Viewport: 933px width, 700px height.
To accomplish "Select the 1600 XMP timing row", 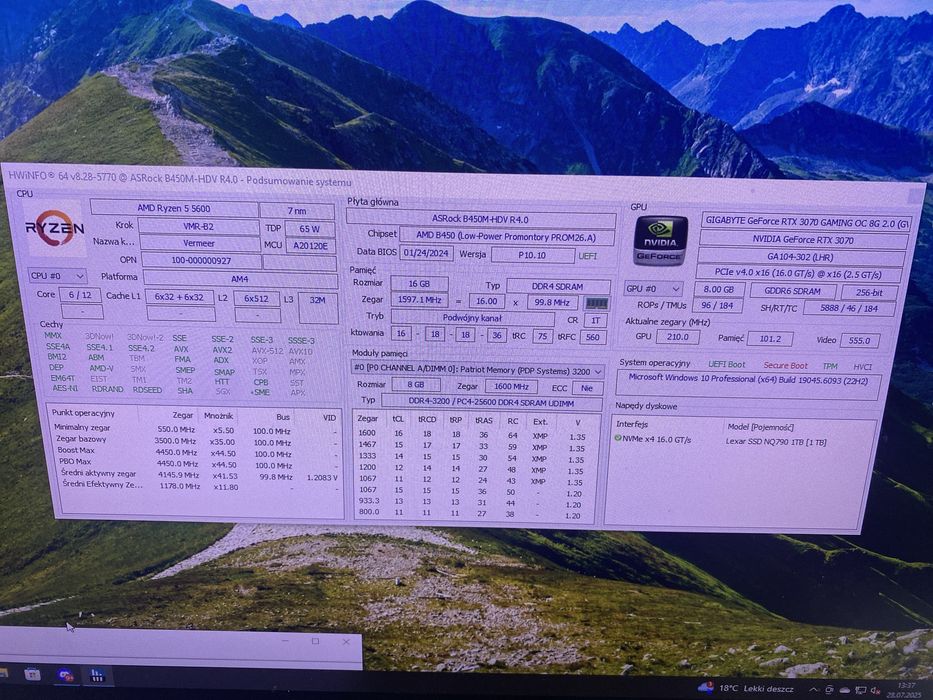I will tap(471, 435).
